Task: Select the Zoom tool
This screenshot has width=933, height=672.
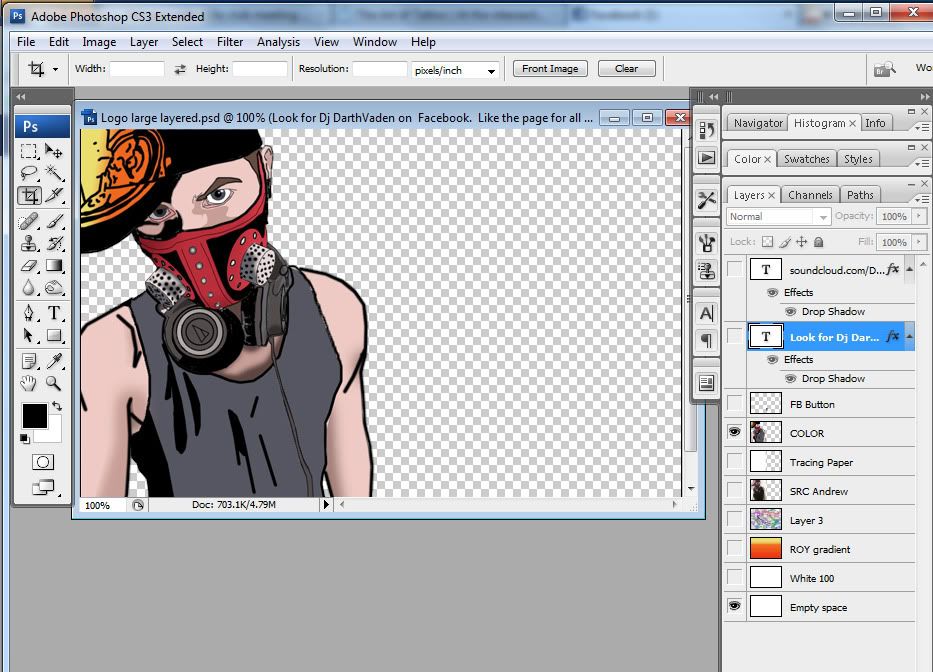Action: [x=54, y=383]
